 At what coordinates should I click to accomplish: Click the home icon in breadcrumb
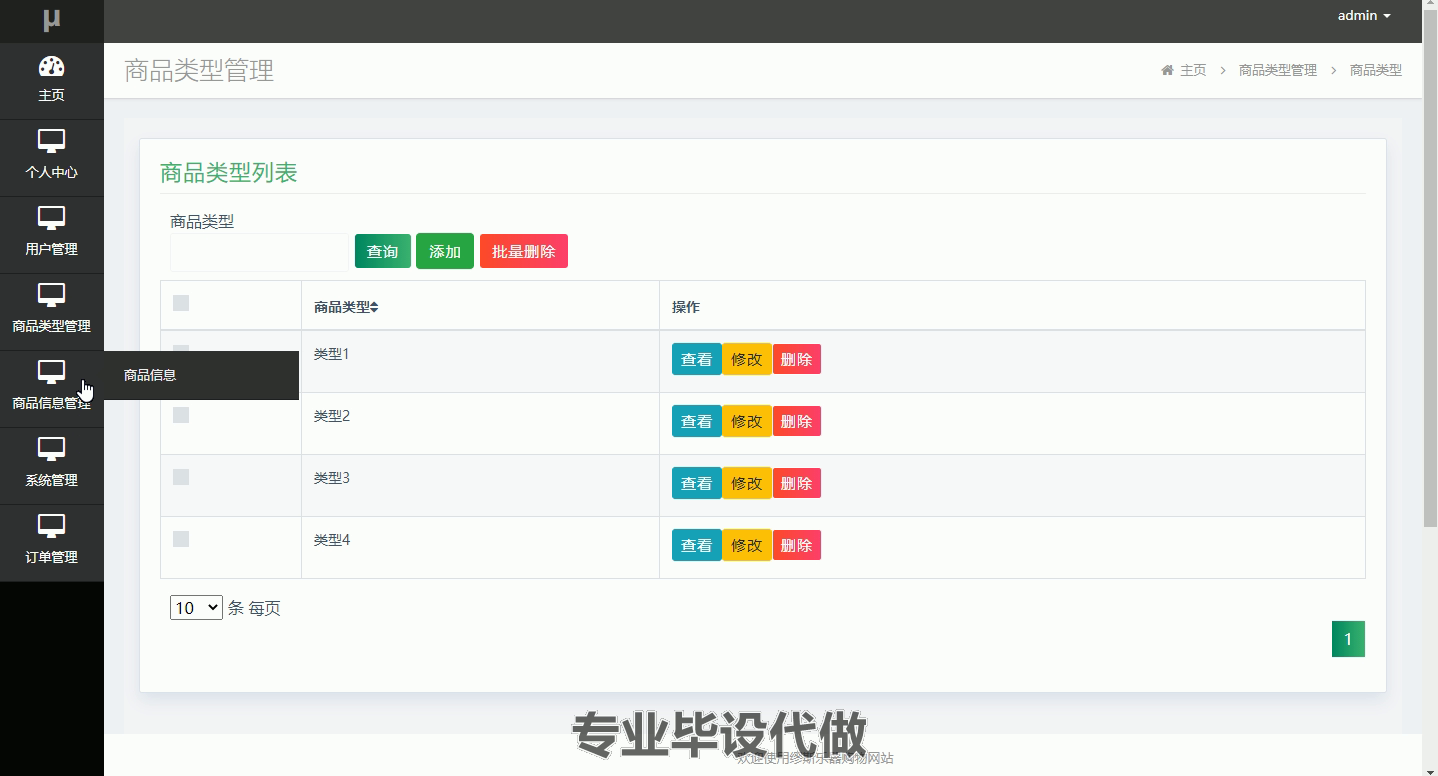tap(1167, 70)
